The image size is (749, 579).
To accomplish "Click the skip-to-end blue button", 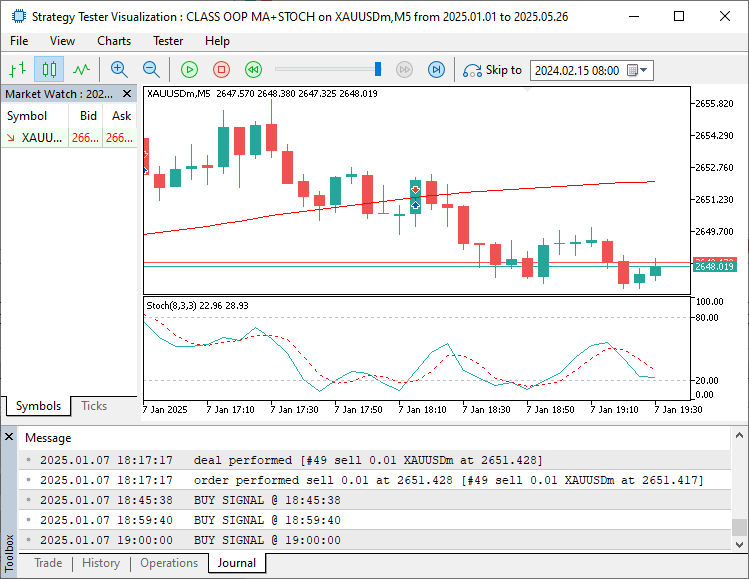I will click(x=436, y=70).
